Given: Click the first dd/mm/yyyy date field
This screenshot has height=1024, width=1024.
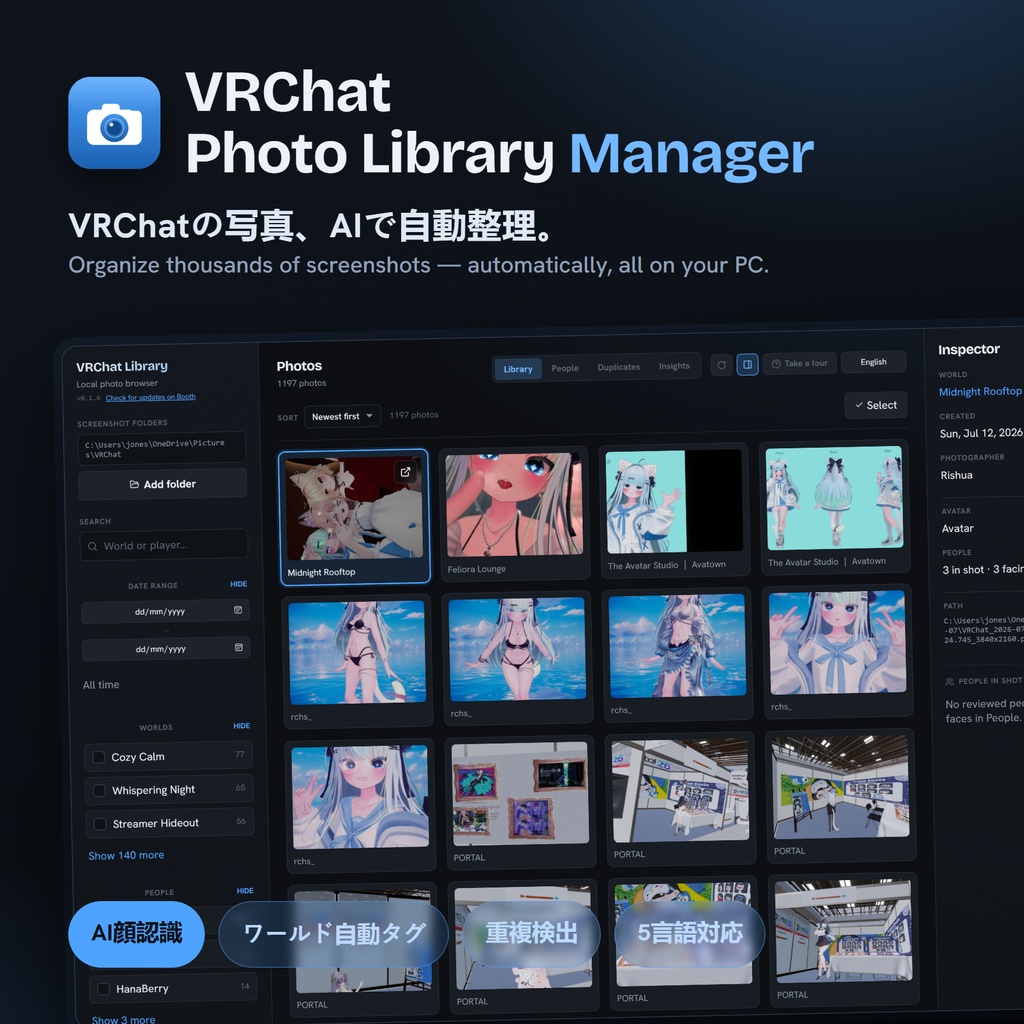Looking at the screenshot, I should (165, 611).
